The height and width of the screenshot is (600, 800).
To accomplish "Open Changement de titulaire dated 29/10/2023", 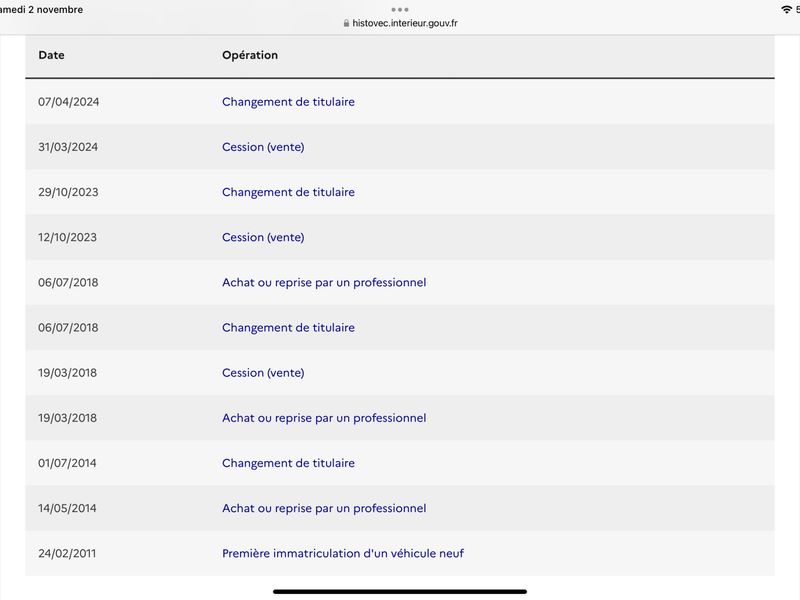I will 288,192.
